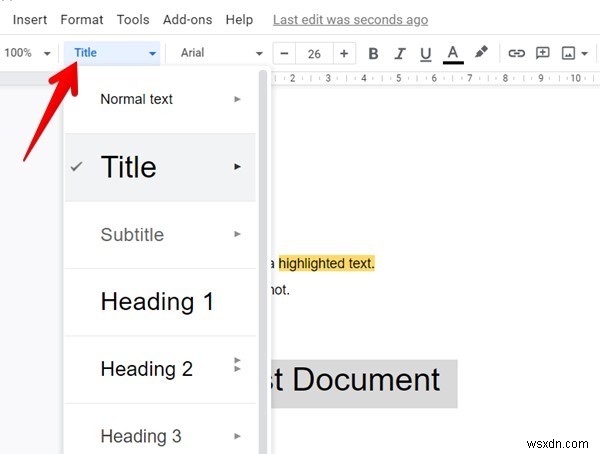The image size is (600, 454).
Task: Choose the Subtitle style
Action: click(160, 235)
